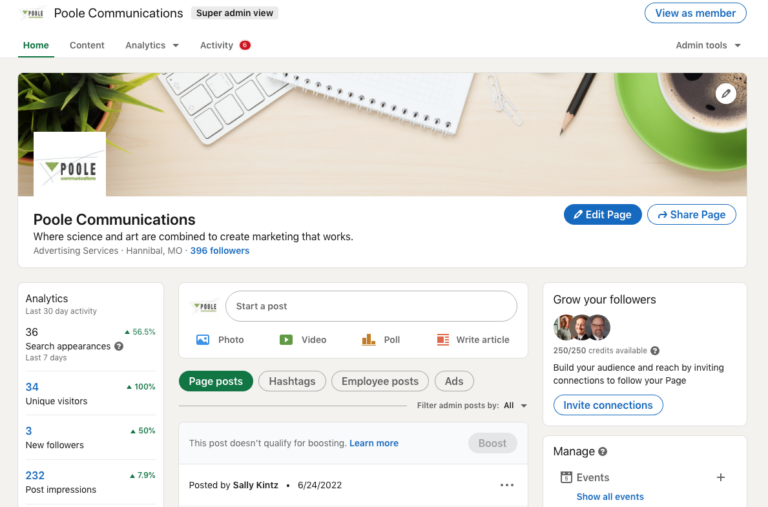Image resolution: width=768 pixels, height=507 pixels.
Task: Click the Start a post field
Action: click(371, 306)
